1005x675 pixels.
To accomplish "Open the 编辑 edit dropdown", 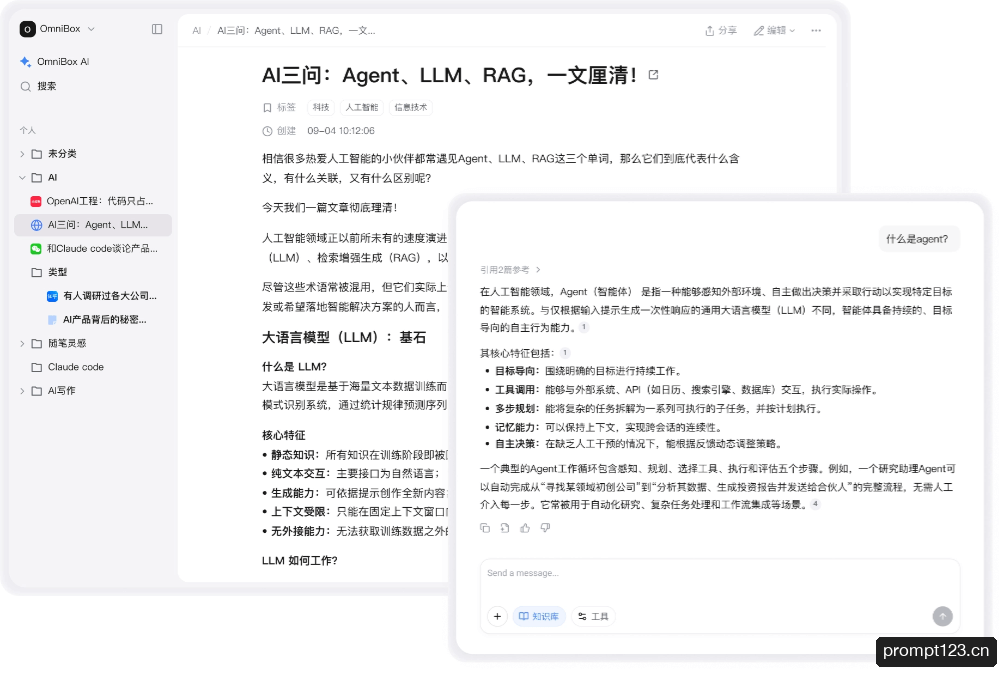I will coord(774,31).
